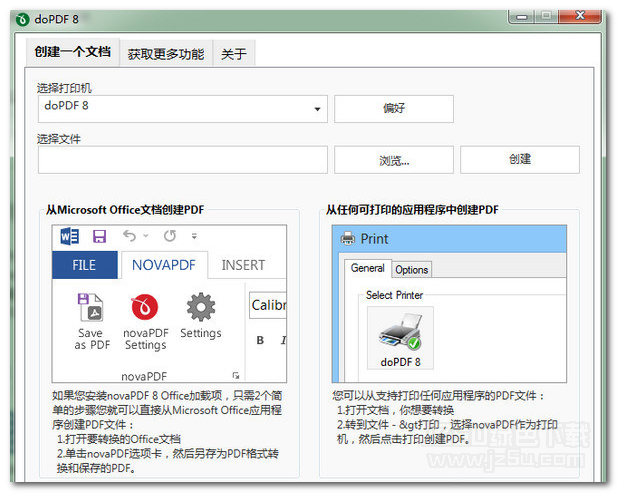Click the redo circular arrow icon
The width and height of the screenshot is (617, 493).
(170, 236)
